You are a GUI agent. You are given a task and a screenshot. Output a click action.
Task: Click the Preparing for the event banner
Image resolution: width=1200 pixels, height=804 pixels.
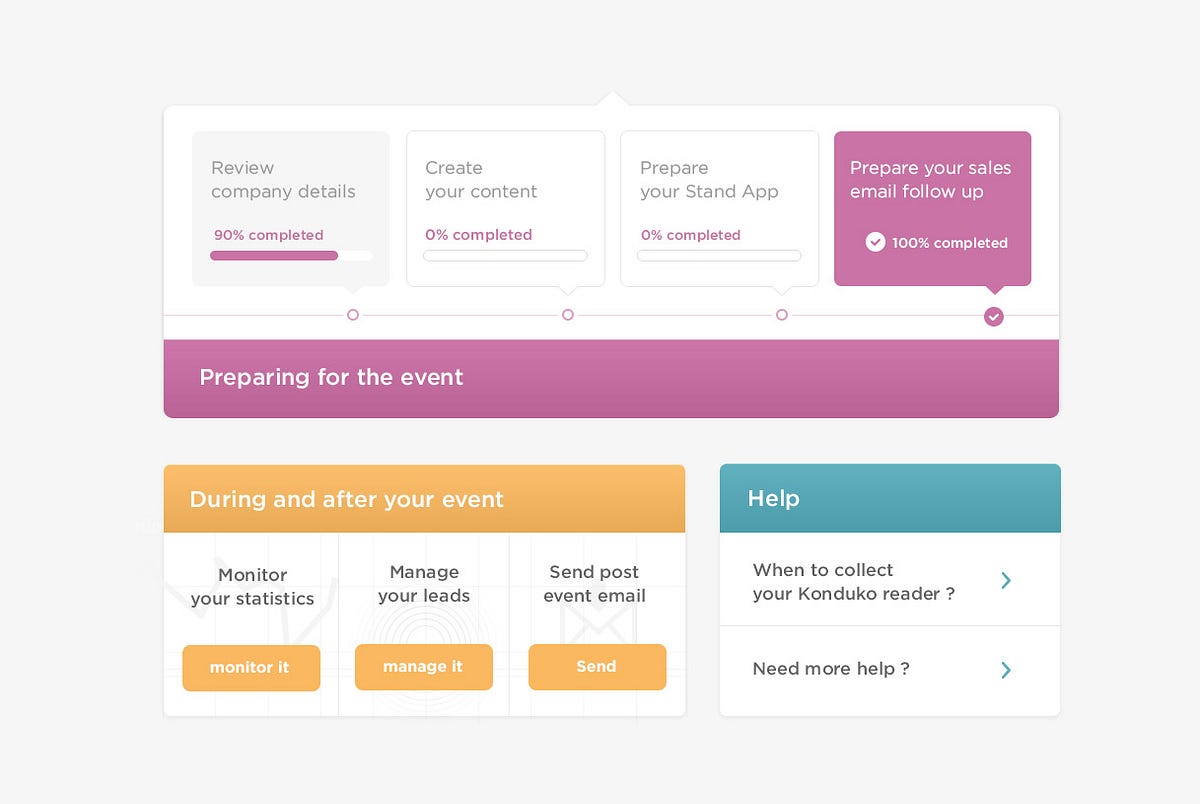pyautogui.click(x=611, y=378)
